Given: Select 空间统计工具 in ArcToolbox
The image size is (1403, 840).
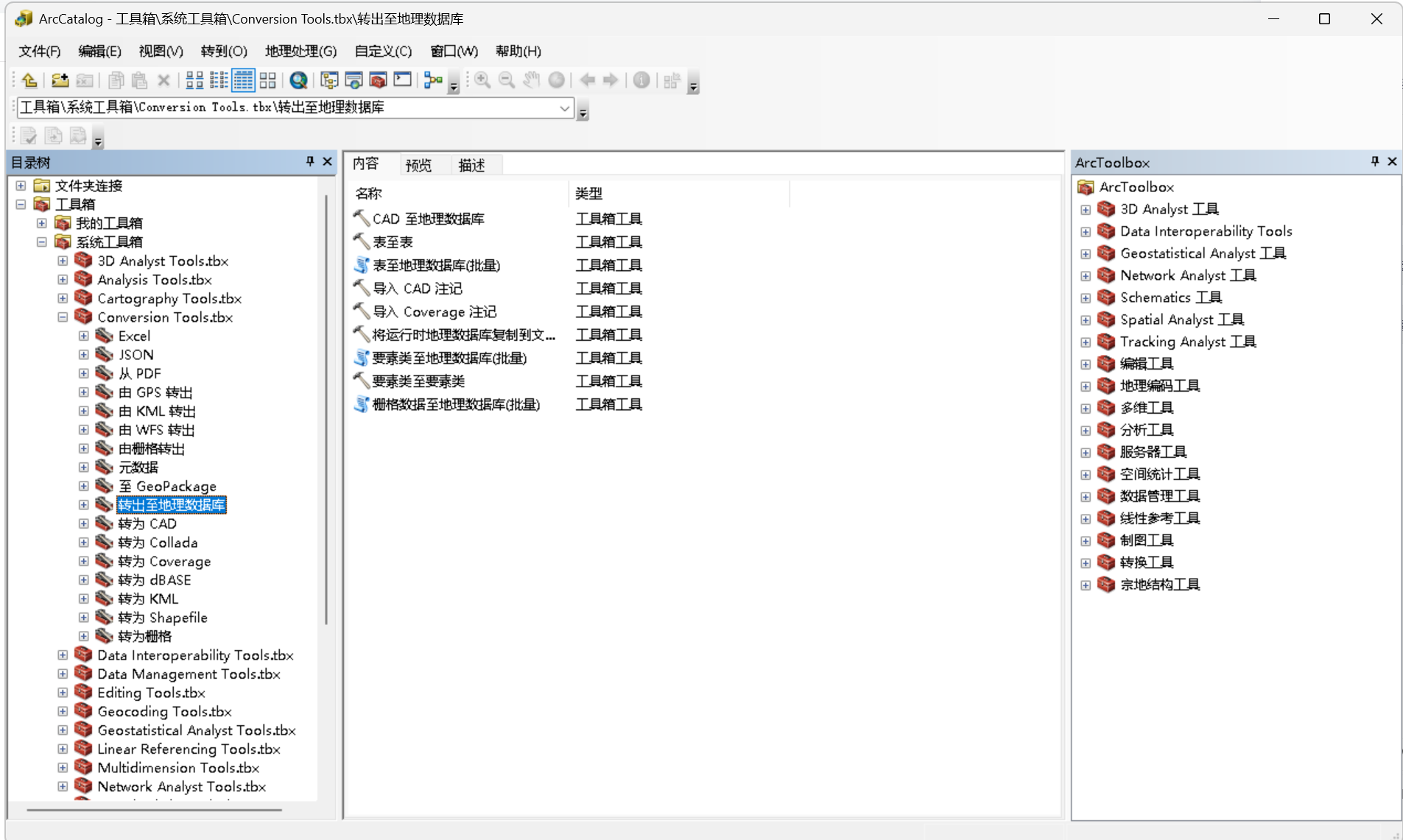Looking at the screenshot, I should [x=1159, y=474].
